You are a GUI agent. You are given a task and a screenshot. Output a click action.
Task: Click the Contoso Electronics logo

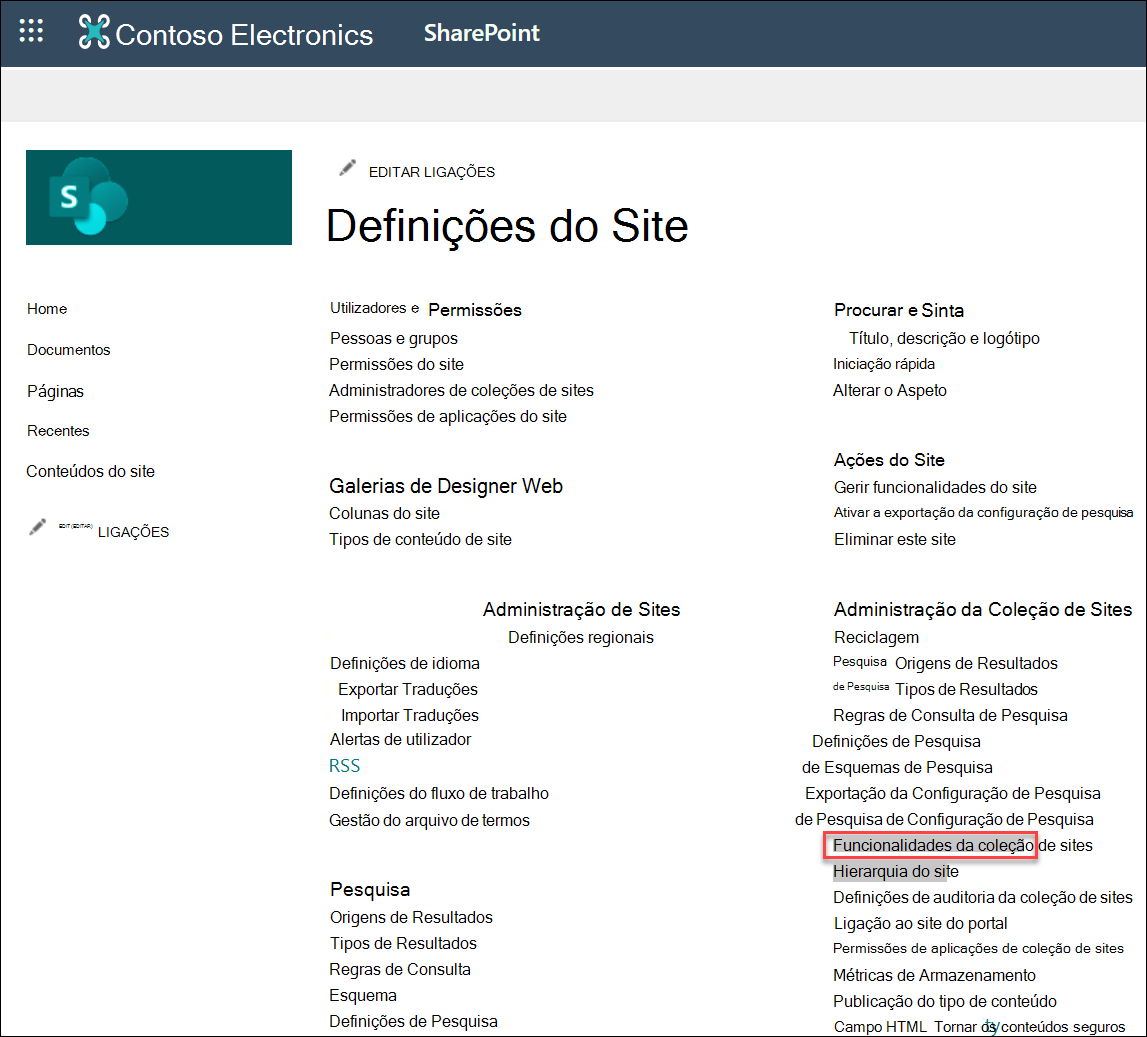[226, 34]
